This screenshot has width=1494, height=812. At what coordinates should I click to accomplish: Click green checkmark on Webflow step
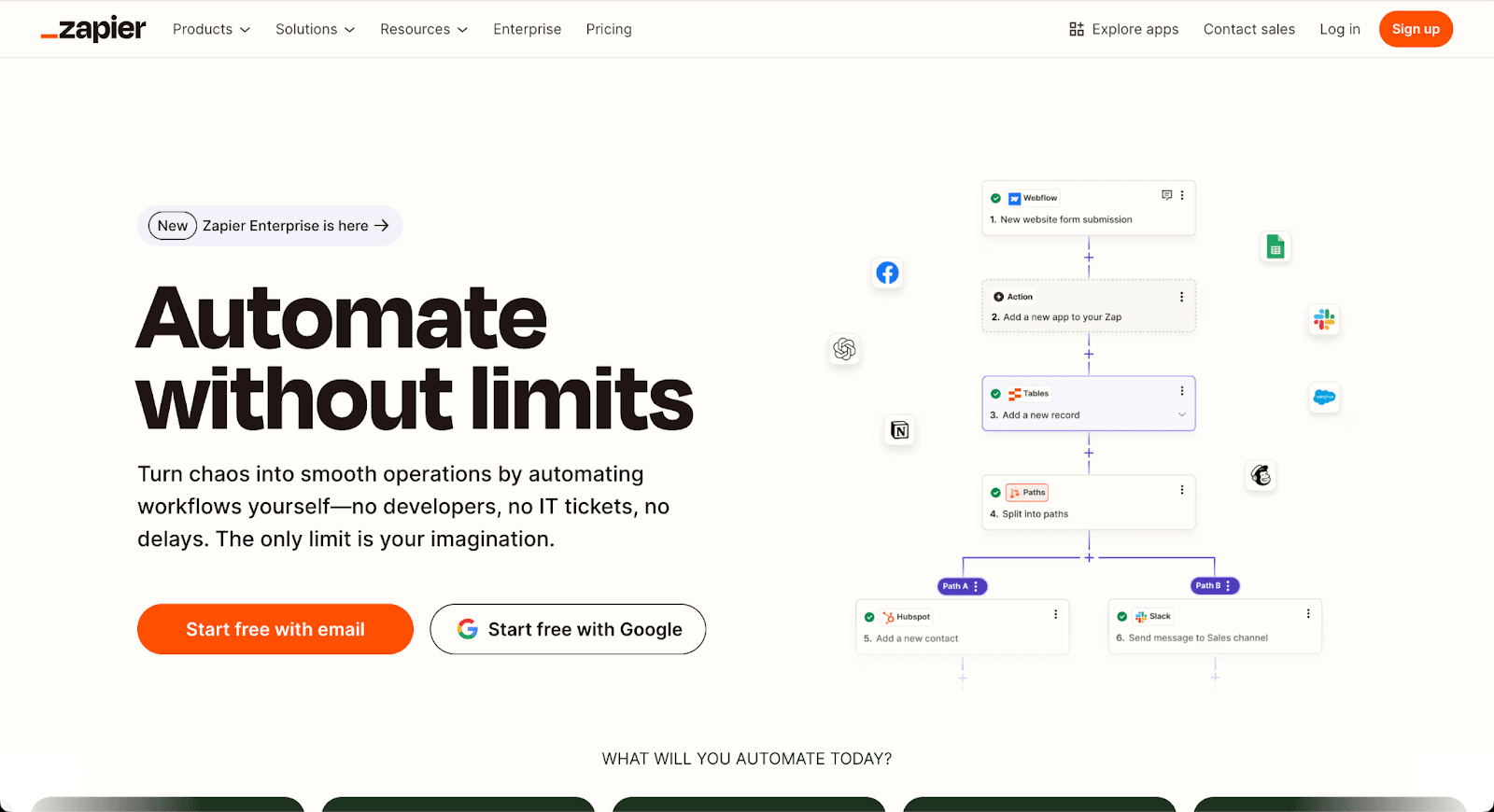996,198
